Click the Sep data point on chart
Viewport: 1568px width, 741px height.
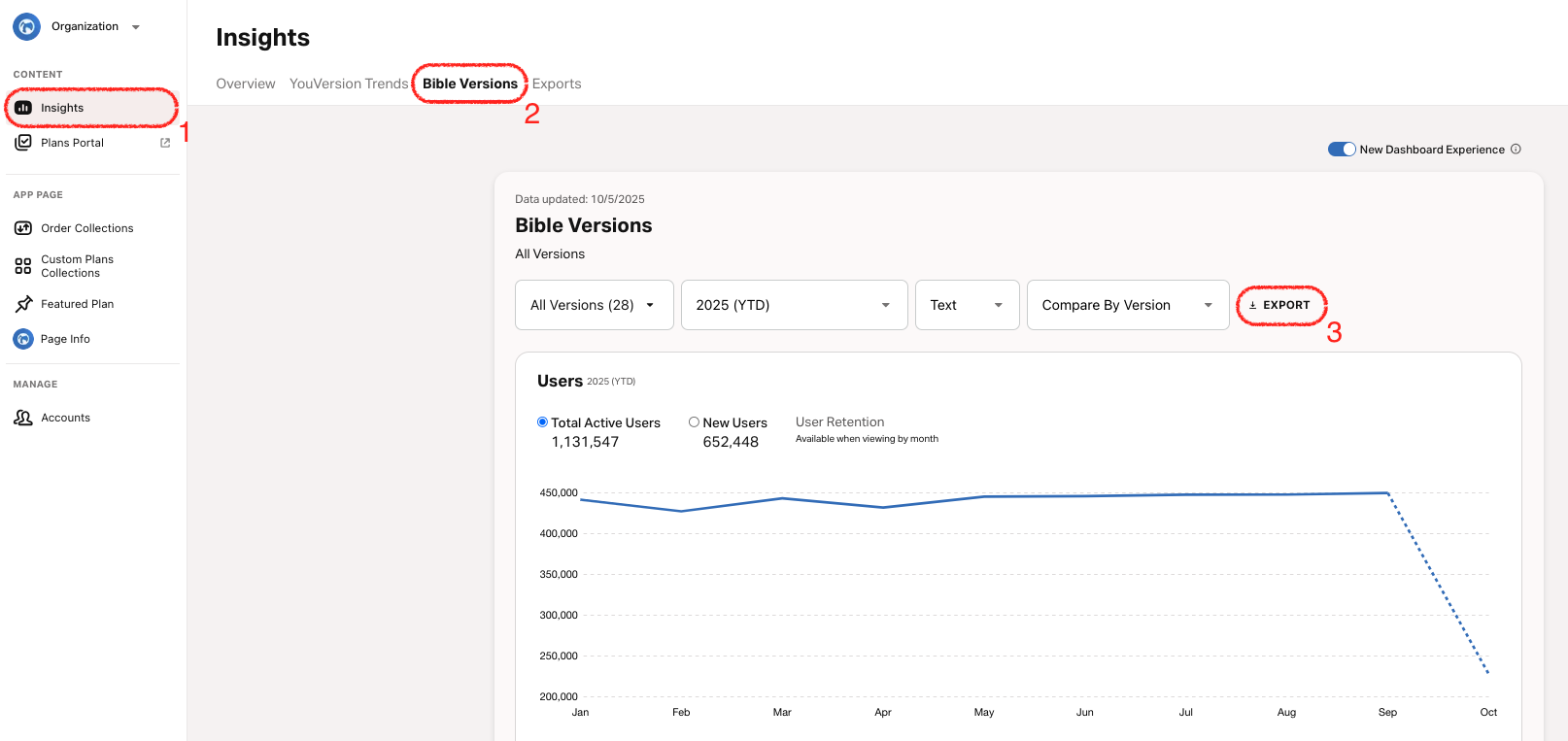pos(1387,493)
